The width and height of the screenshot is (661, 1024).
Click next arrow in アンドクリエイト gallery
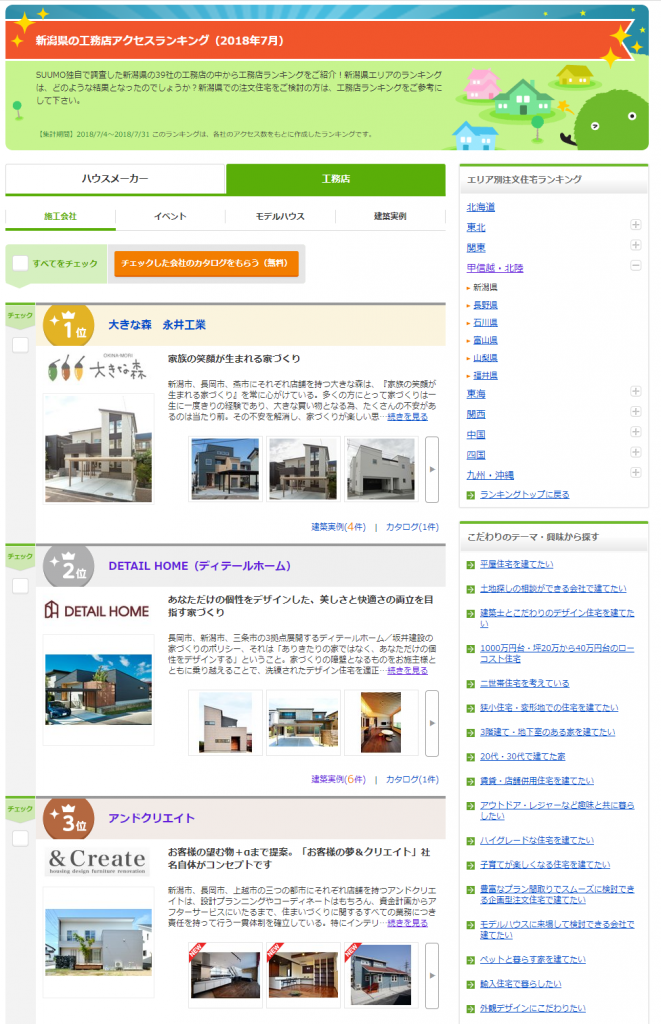(x=432, y=975)
